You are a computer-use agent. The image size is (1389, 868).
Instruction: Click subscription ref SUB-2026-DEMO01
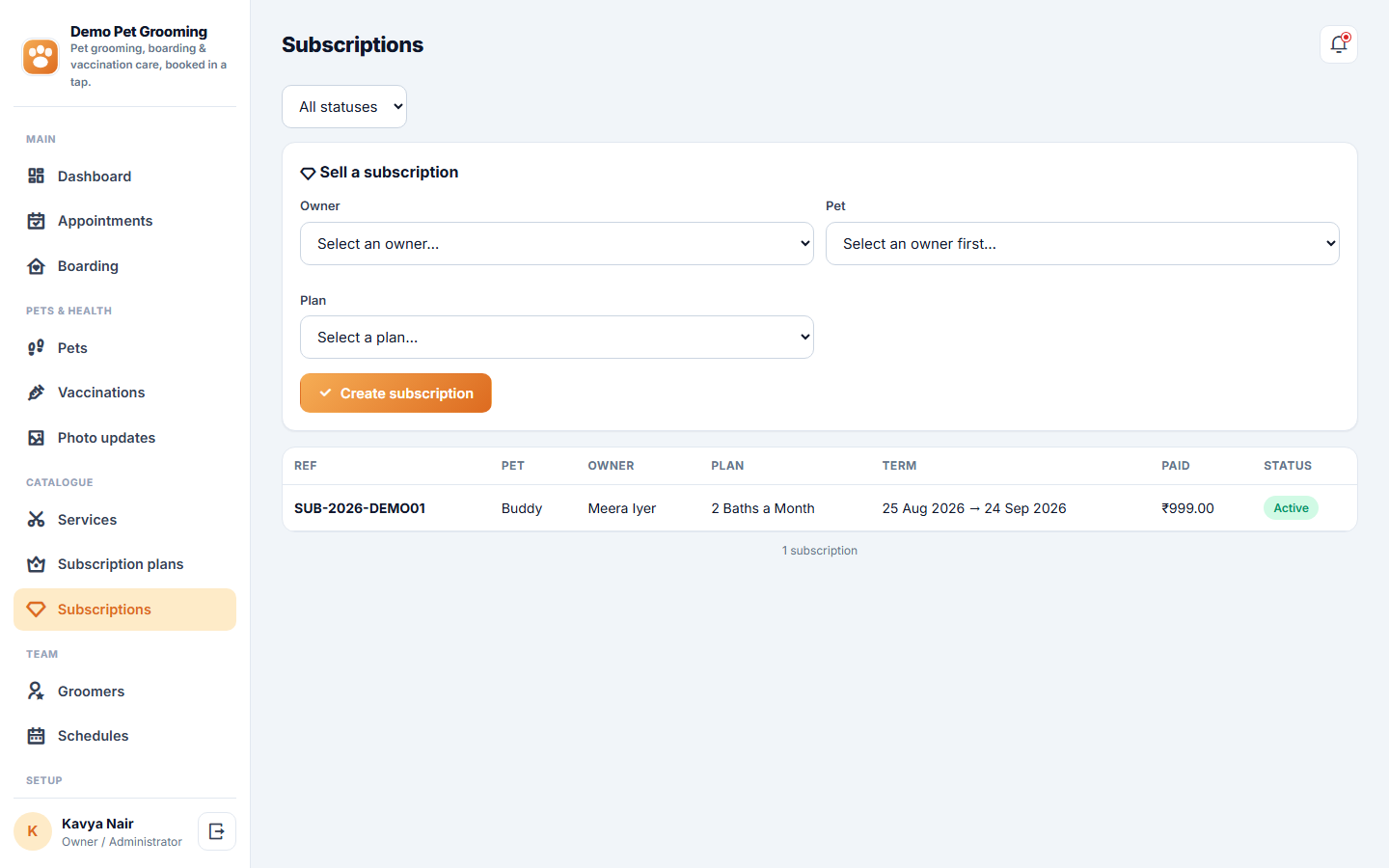click(x=360, y=508)
